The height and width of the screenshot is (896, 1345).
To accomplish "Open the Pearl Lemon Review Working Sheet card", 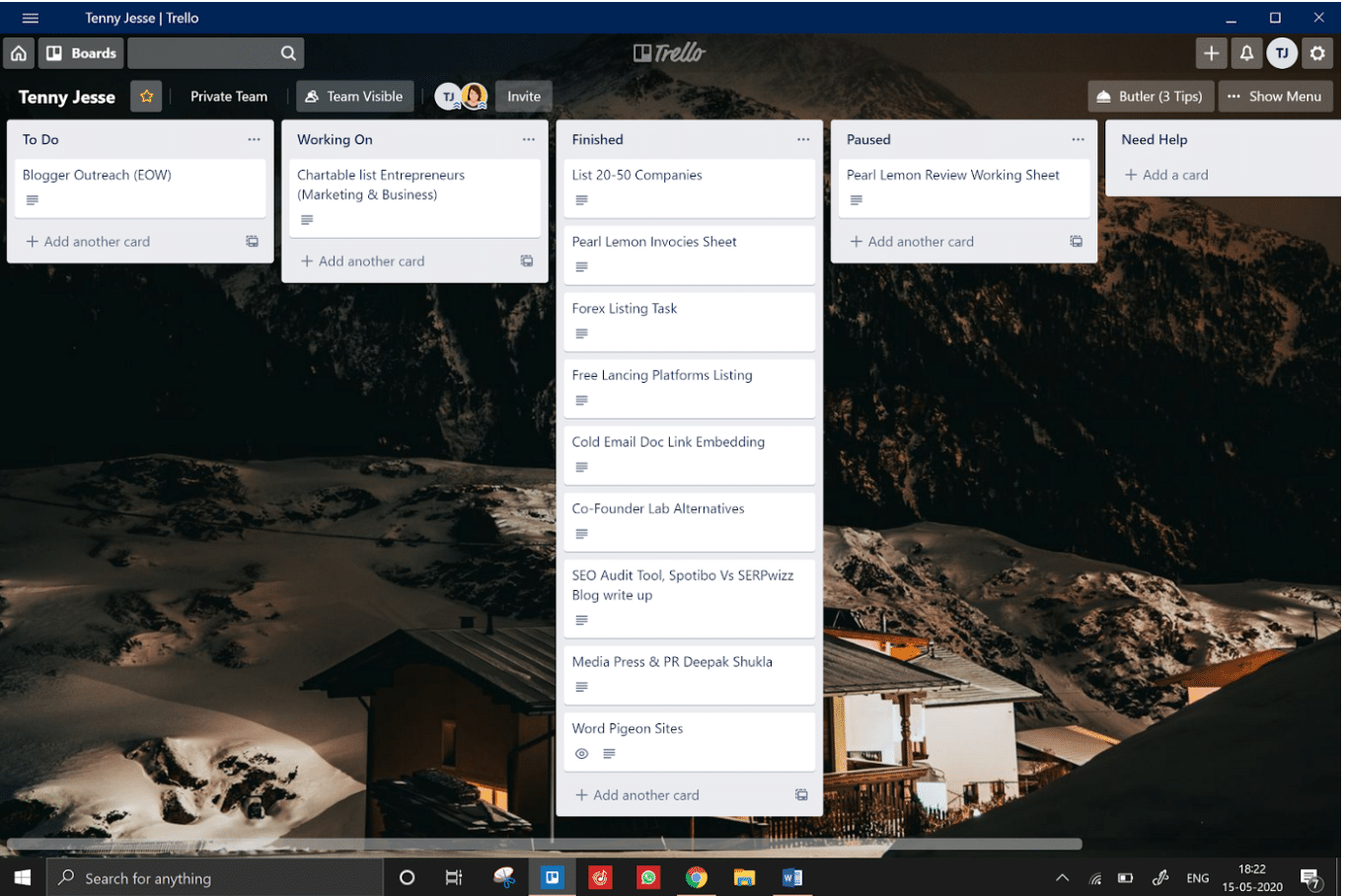I will pos(964,187).
